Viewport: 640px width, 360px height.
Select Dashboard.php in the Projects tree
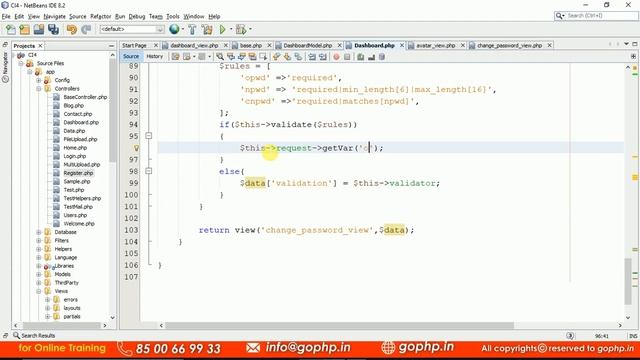click(81, 122)
